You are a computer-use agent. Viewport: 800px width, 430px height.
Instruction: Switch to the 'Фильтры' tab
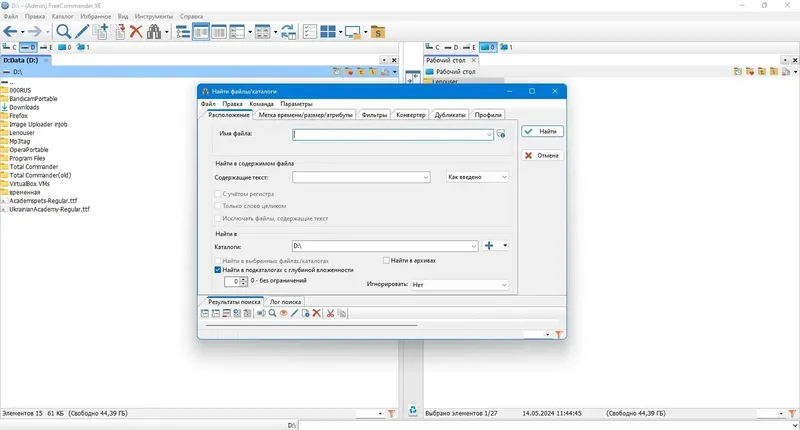374,115
